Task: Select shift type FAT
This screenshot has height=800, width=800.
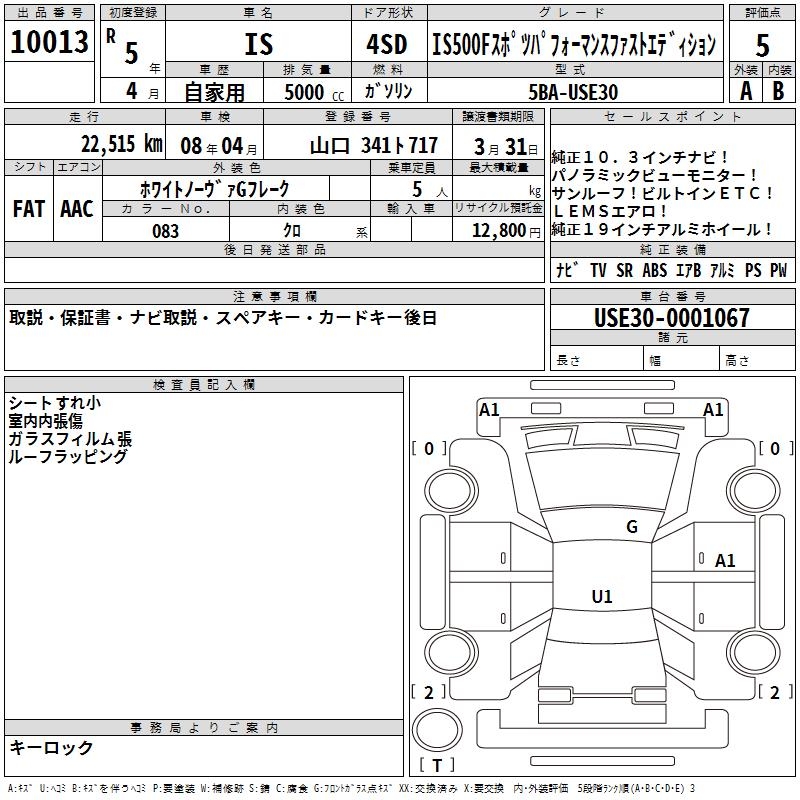Action: pos(29,209)
